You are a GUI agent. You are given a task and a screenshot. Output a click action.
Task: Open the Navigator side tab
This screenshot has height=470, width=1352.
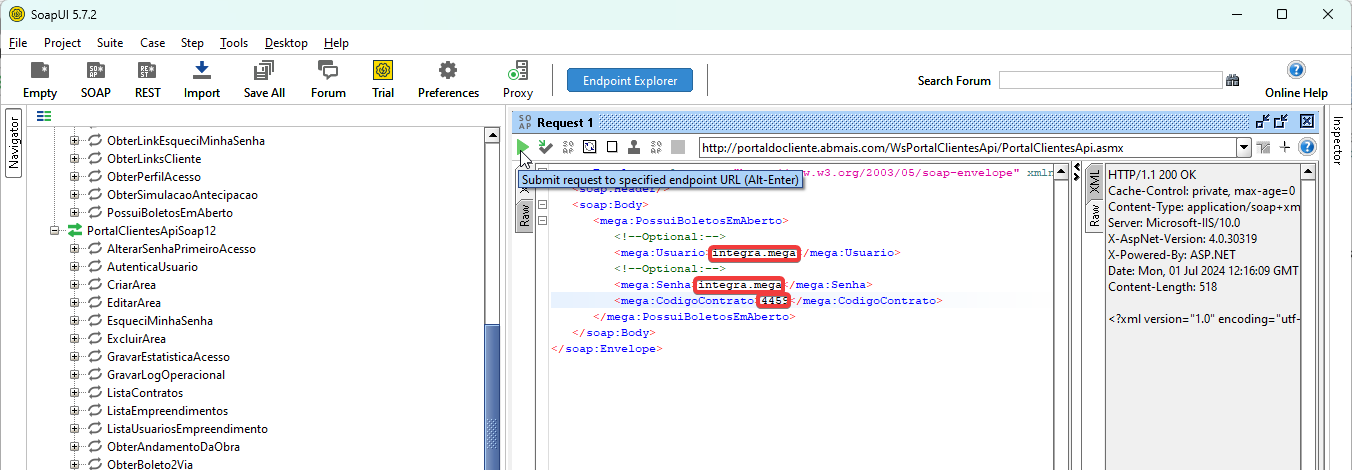pos(14,144)
